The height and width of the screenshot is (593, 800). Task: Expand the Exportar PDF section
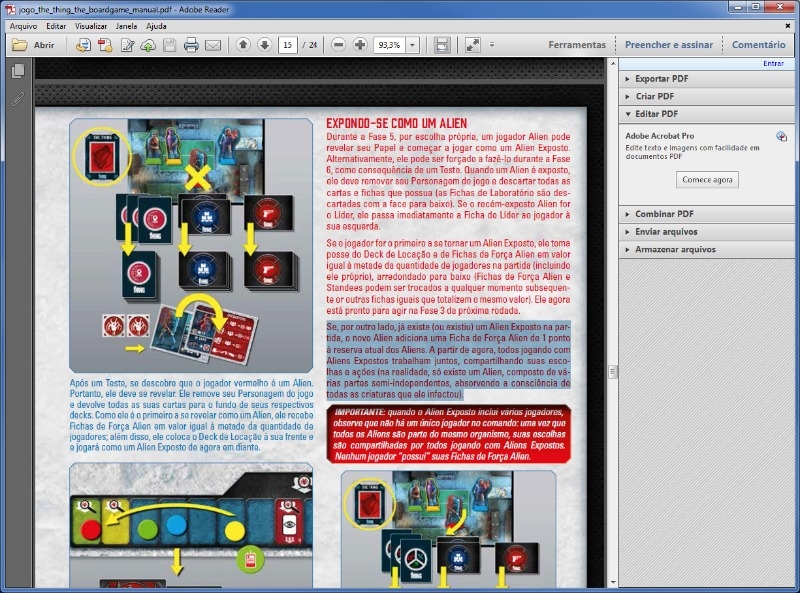coord(661,78)
